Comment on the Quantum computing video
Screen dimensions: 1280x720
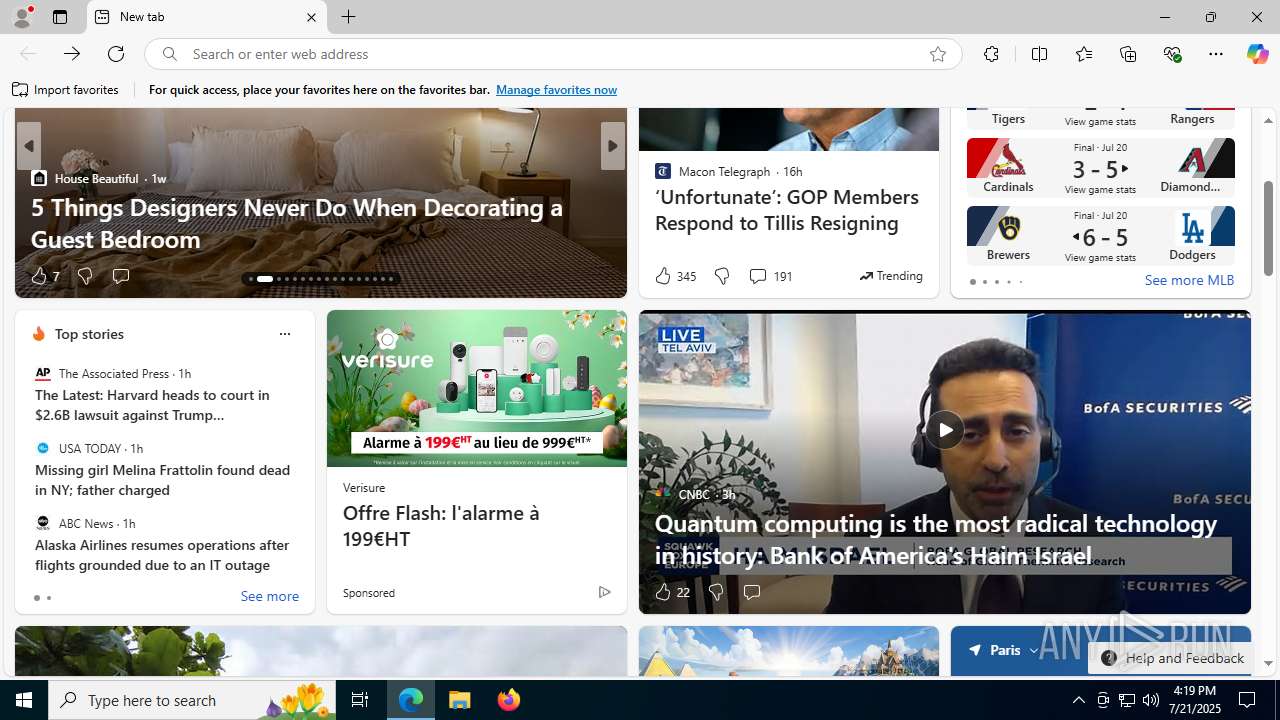[x=751, y=592]
